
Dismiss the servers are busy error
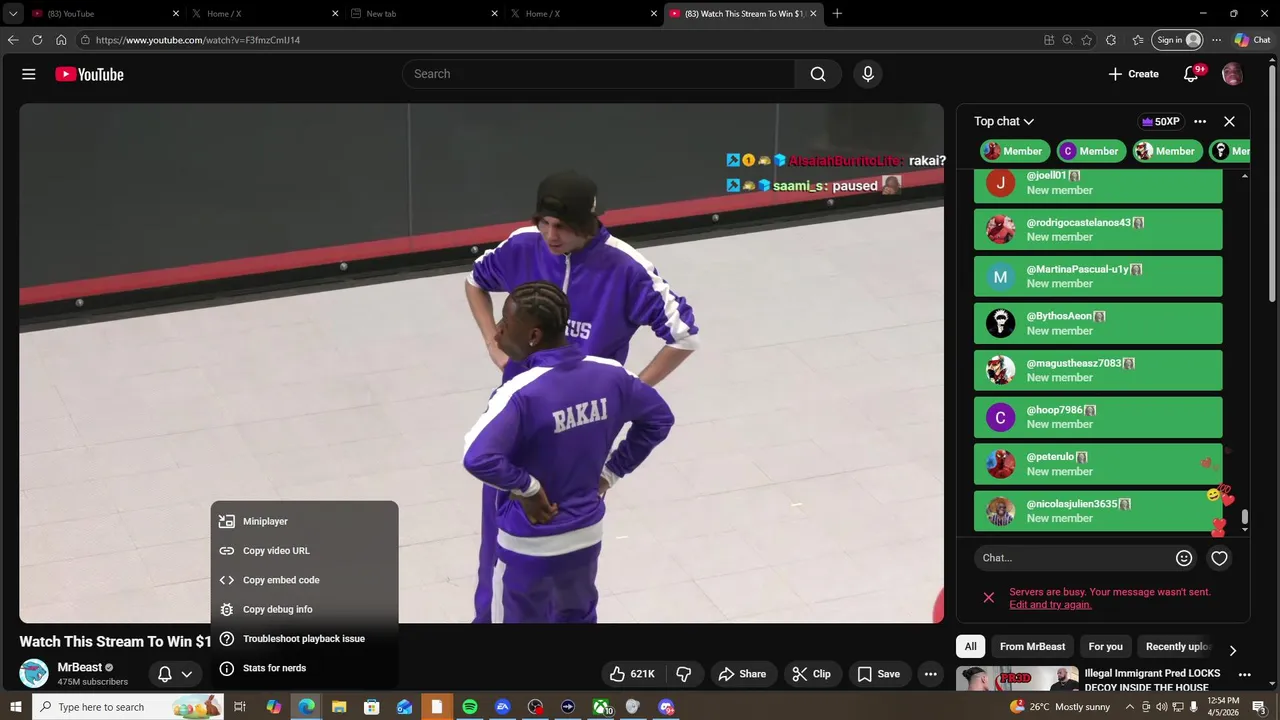point(988,598)
